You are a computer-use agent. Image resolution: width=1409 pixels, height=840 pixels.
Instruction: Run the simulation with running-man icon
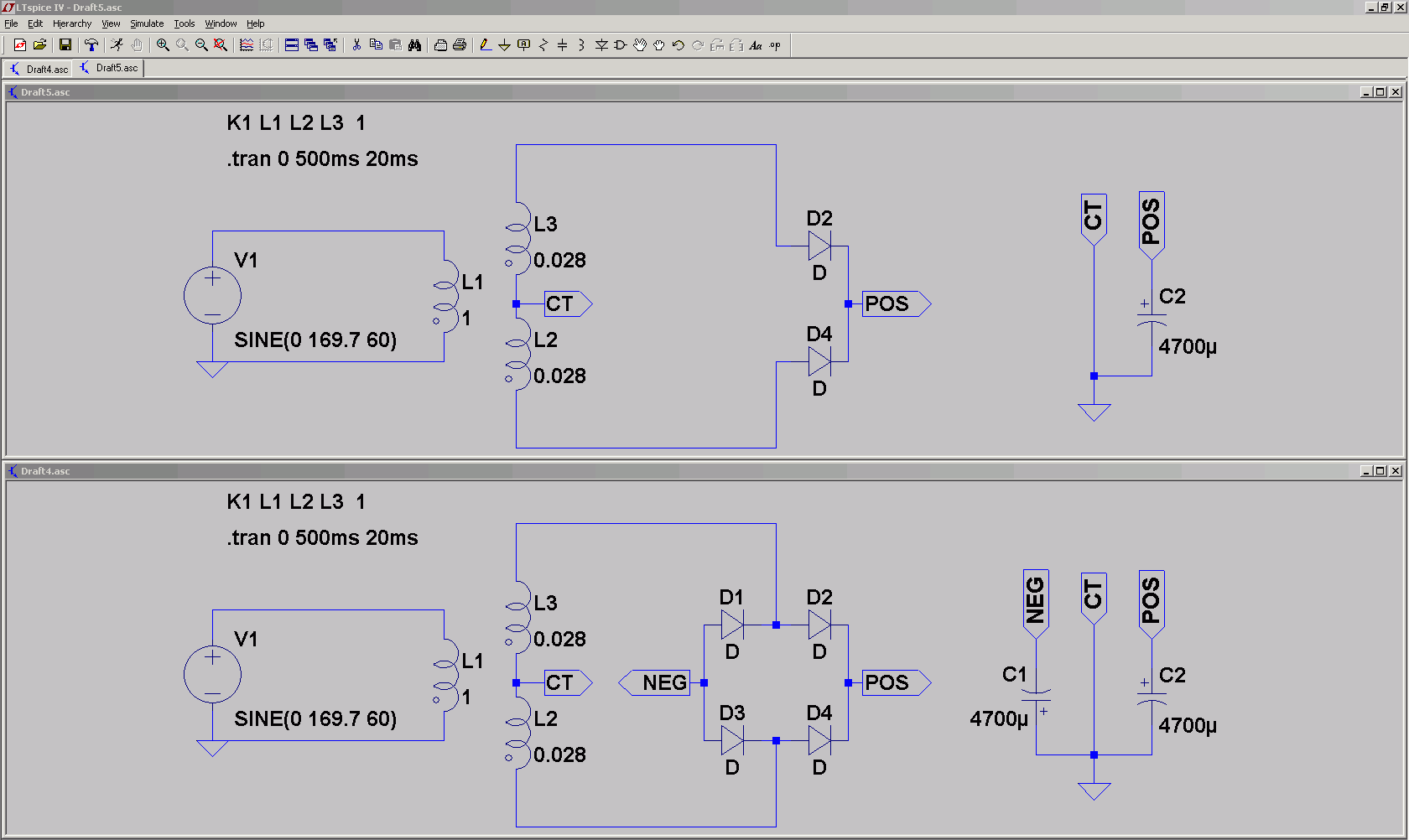click(x=117, y=45)
